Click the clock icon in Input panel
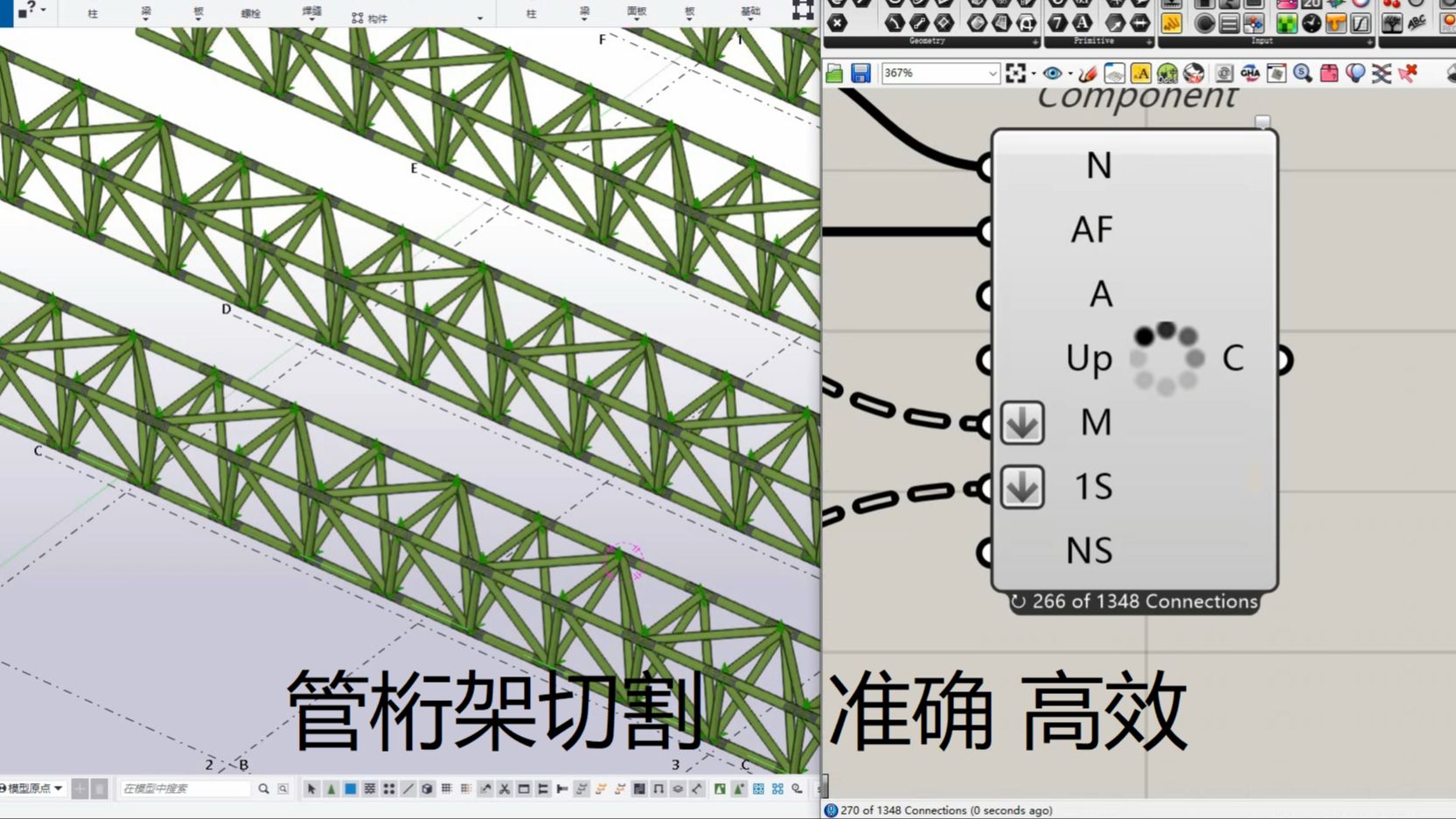The image size is (1456, 819). 1311,24
